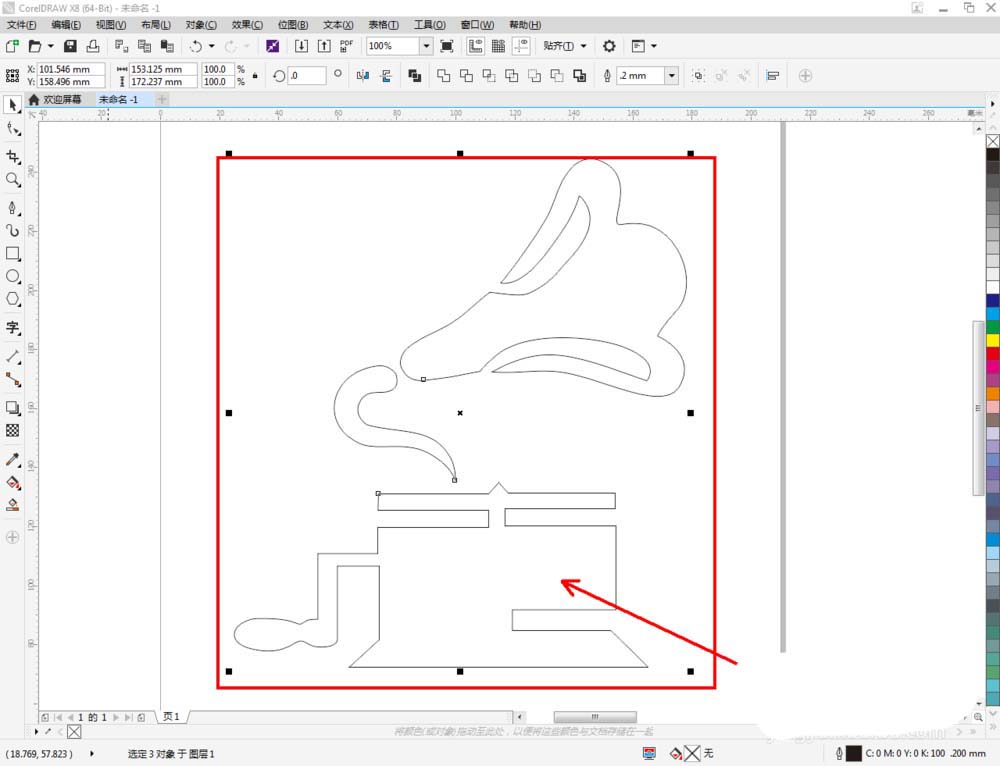Select the Ellipse tool
Screen dimensions: 1000x766
pyautogui.click(x=12, y=276)
